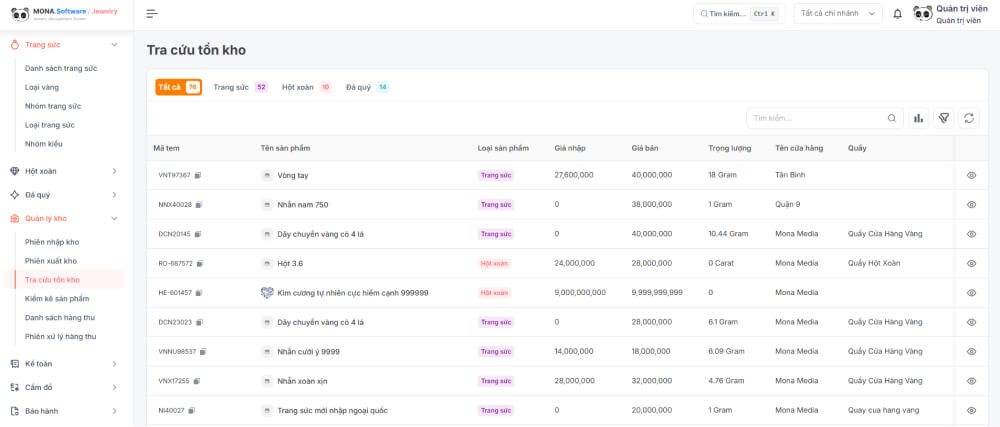
Task: Click the search magnifier in the table search box
Action: click(892, 118)
